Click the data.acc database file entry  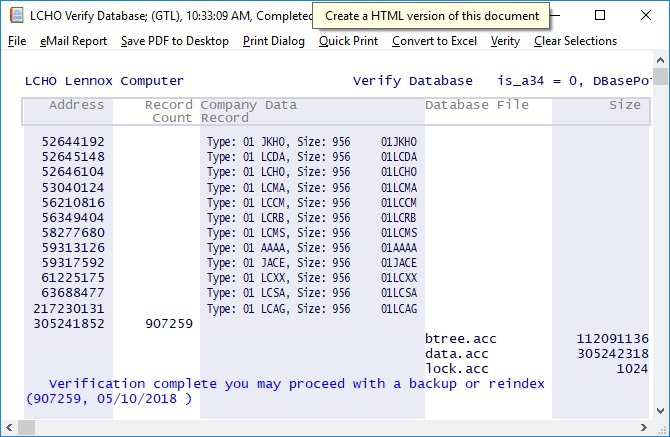coord(456,353)
